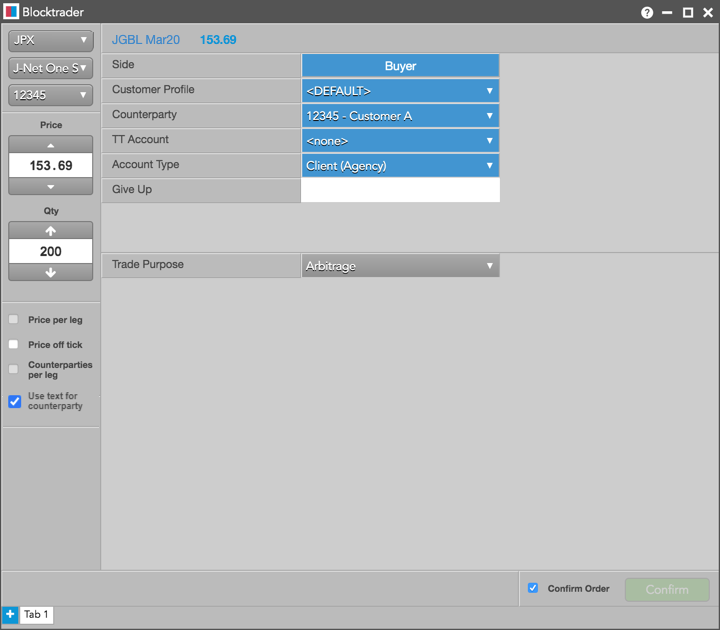
Task: Enable the Price per leg checkbox
Action: (x=14, y=320)
